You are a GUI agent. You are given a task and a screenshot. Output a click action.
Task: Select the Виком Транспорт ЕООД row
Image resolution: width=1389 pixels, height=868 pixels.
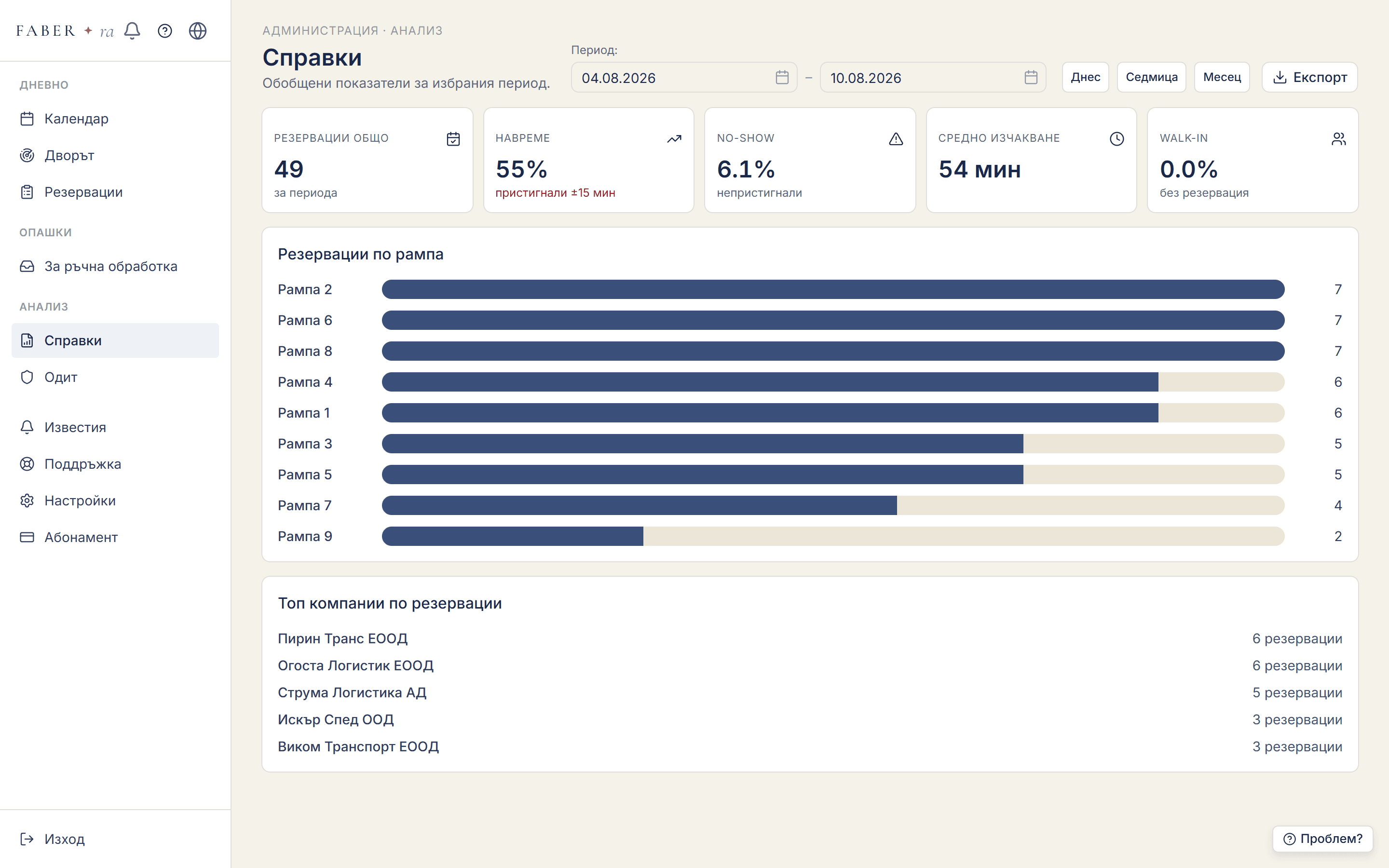coord(810,747)
